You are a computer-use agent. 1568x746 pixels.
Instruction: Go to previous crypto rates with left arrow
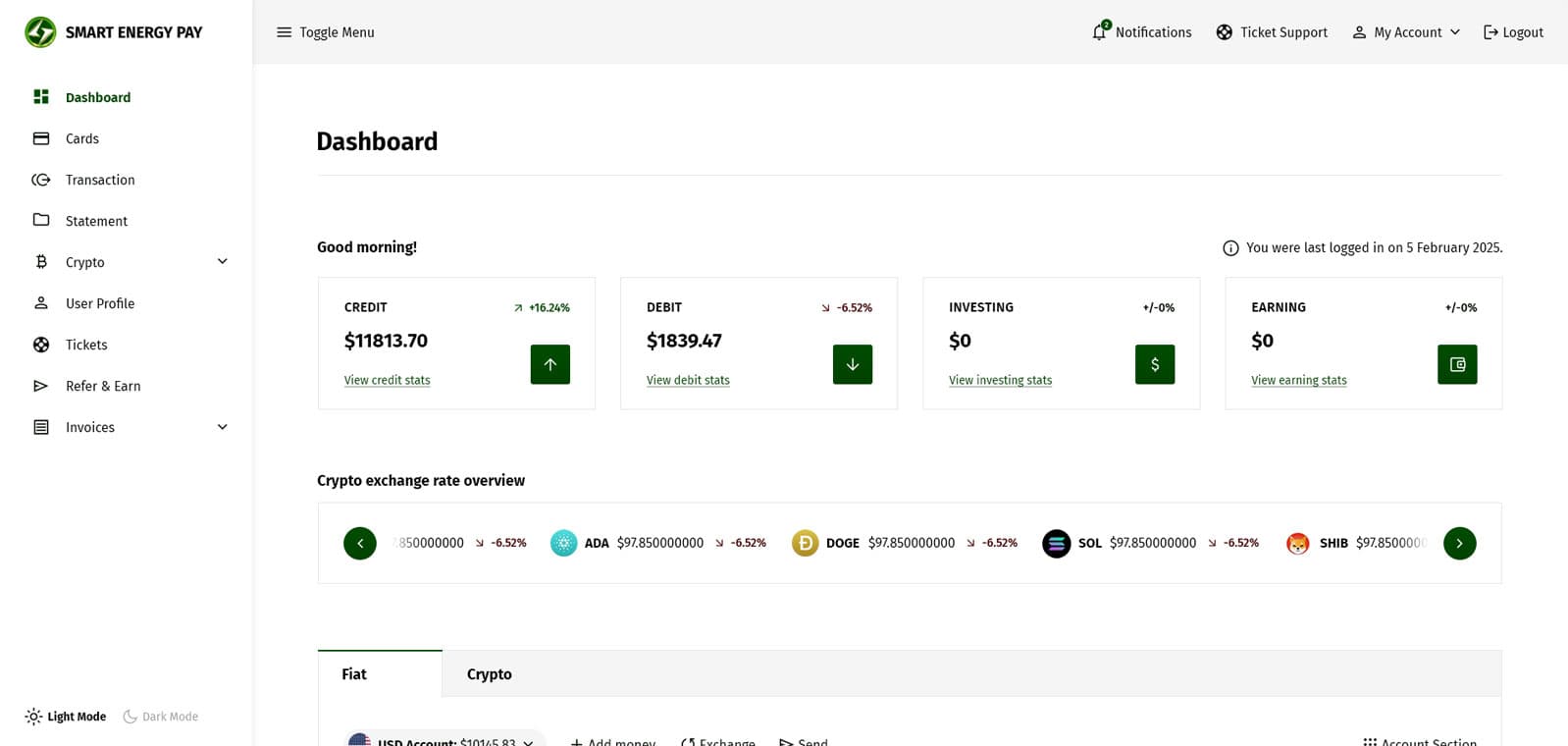pos(360,543)
